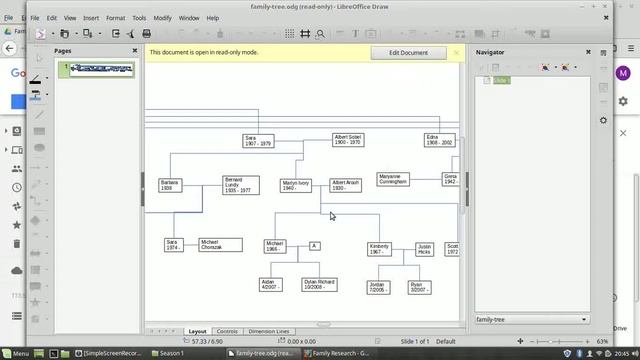This screenshot has width=640, height=360.
Task: Click the Bernard Lundy box in diagram
Action: pos(241,185)
